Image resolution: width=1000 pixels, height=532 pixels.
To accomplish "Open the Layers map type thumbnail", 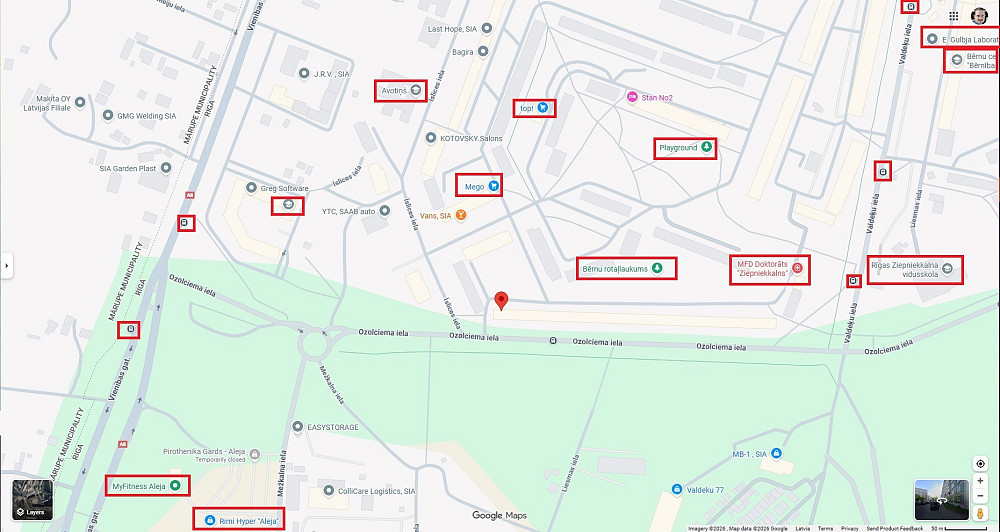I will click(33, 499).
